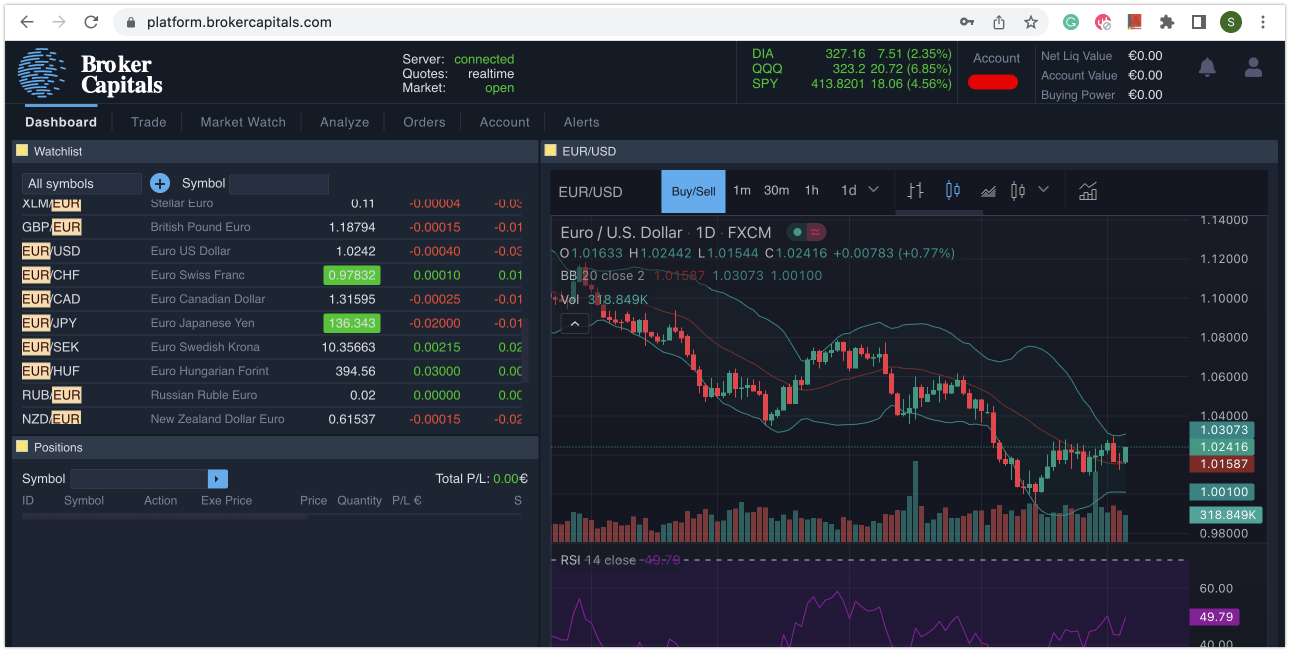Switch to the Trade tab
The height and width of the screenshot is (652, 1290).
(x=148, y=122)
